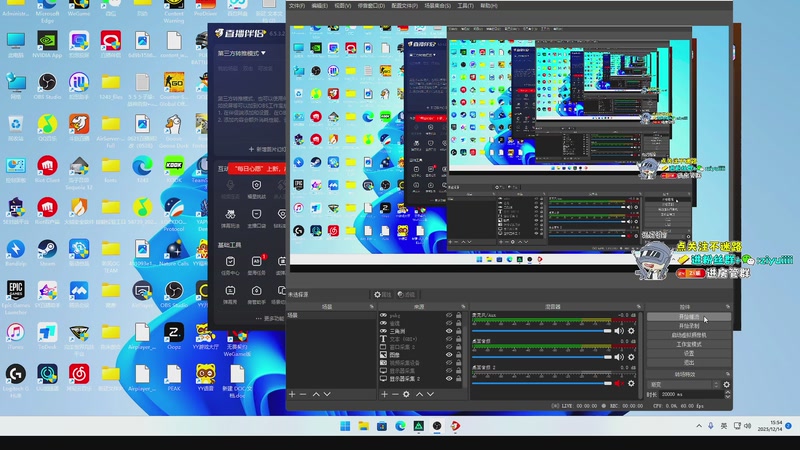
Task: Open the Steam desktop shortcut
Action: click(x=47, y=253)
